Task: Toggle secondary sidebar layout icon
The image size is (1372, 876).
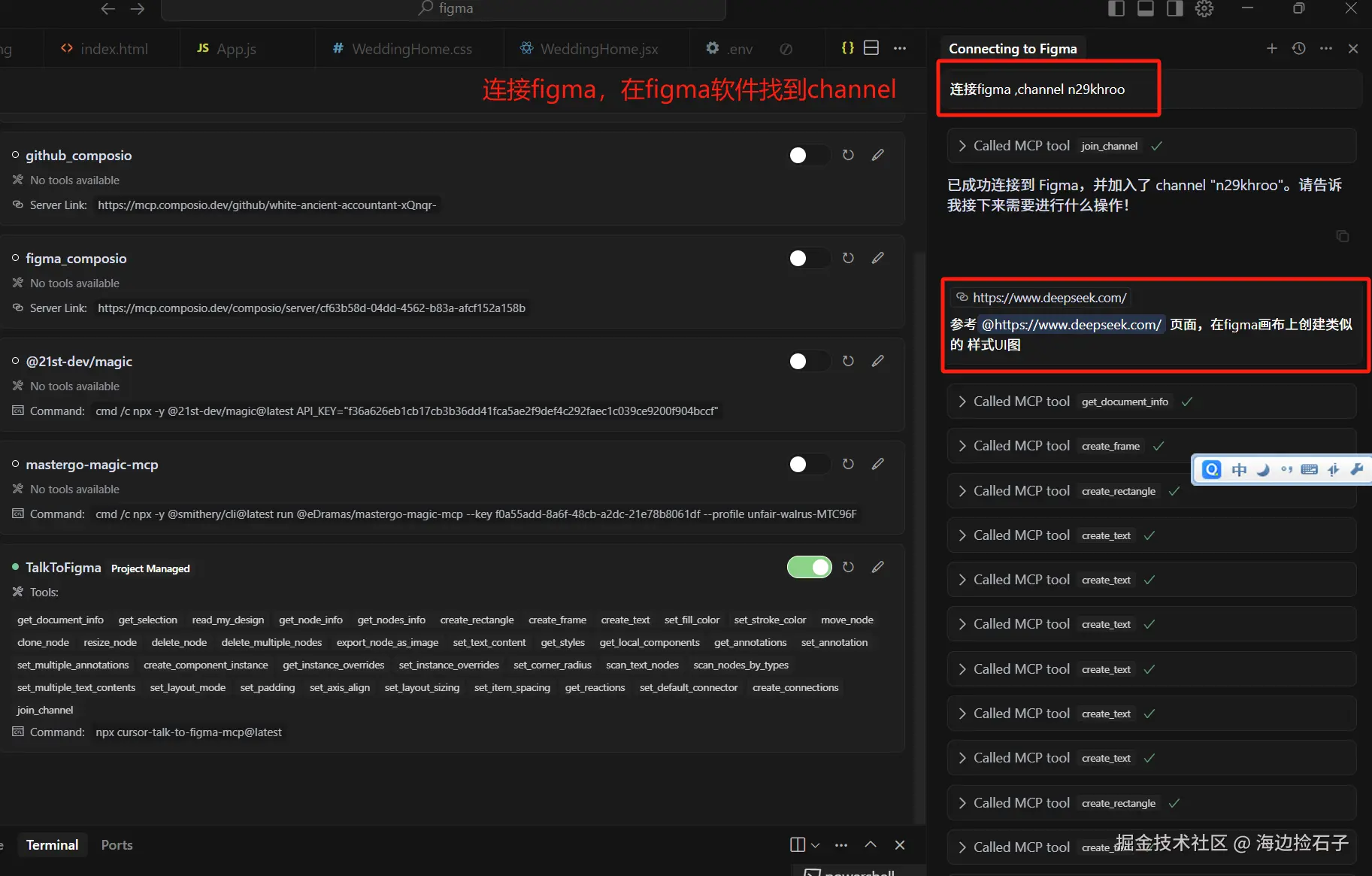Action: point(1174,8)
